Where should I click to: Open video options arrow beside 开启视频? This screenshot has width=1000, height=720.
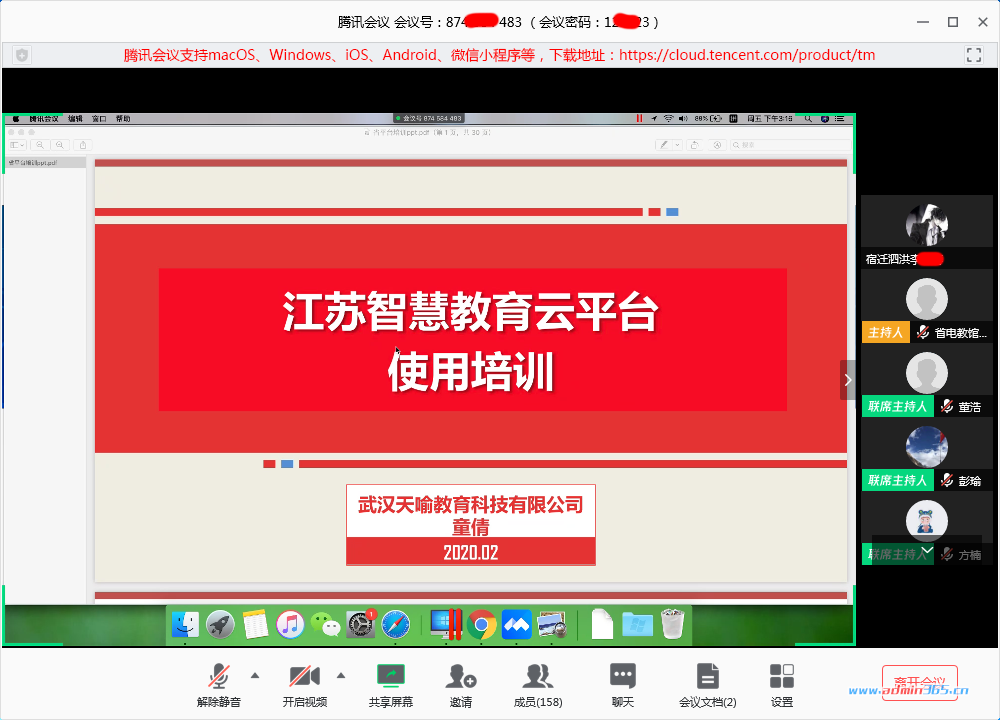(x=341, y=675)
